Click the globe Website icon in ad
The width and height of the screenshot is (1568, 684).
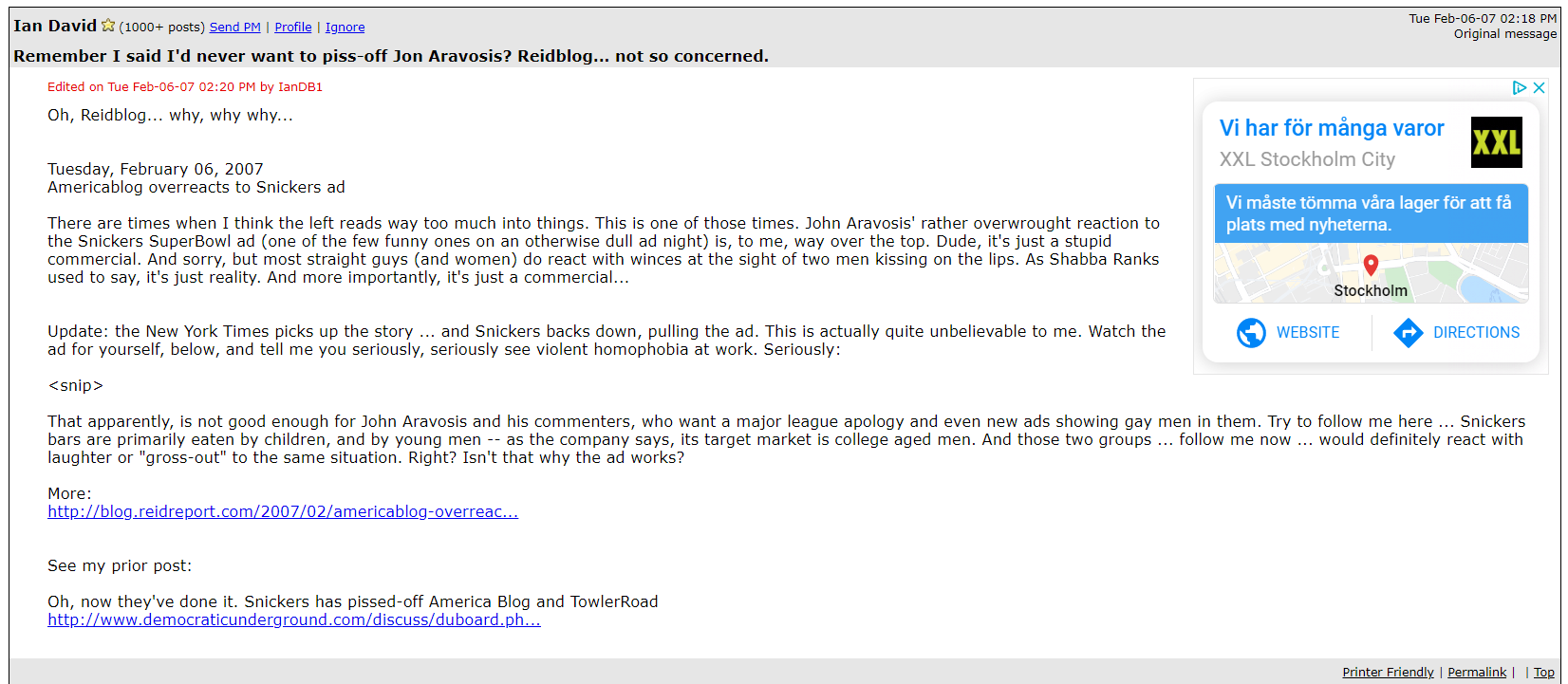[1251, 333]
